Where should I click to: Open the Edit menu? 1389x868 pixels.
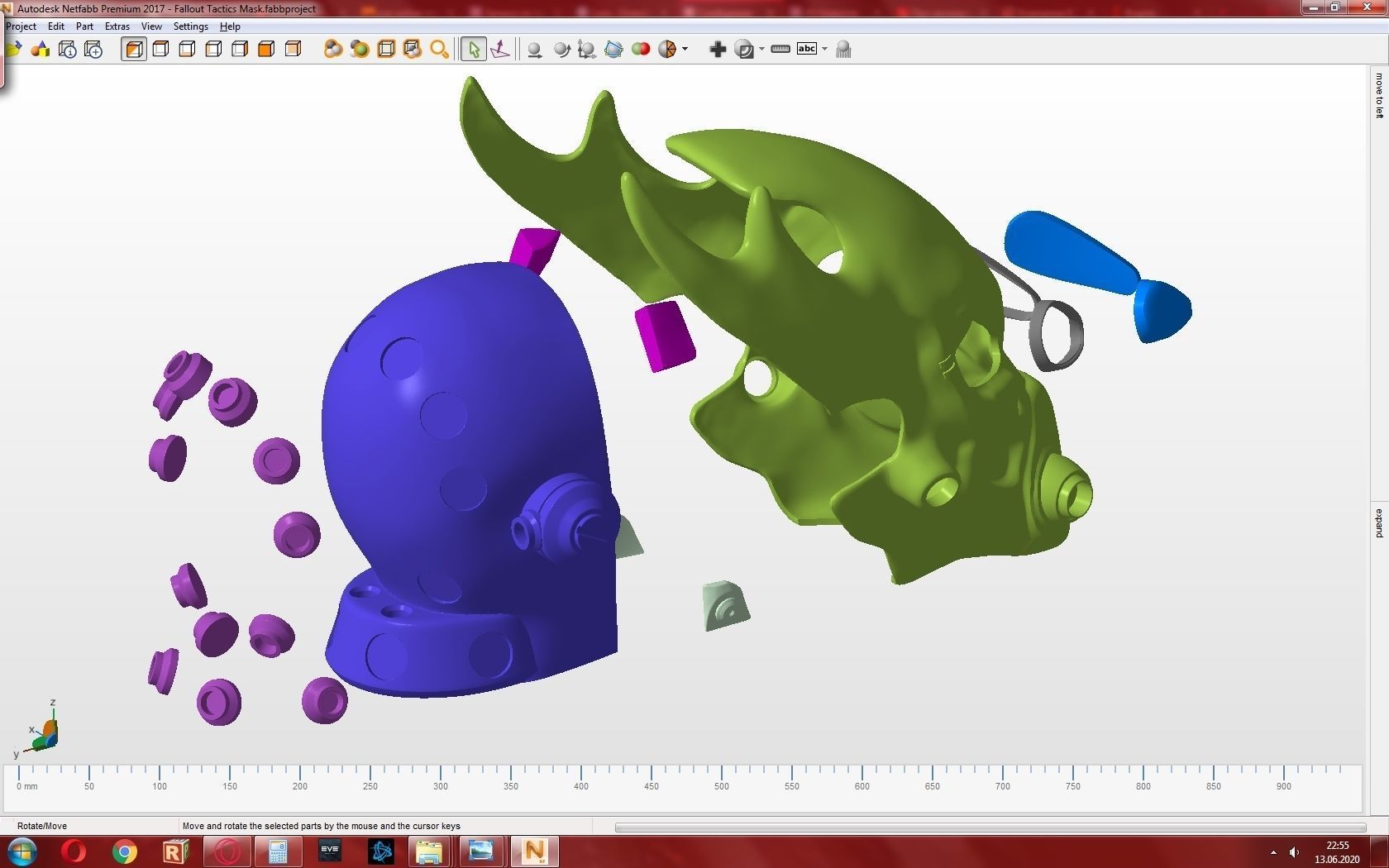(56, 26)
